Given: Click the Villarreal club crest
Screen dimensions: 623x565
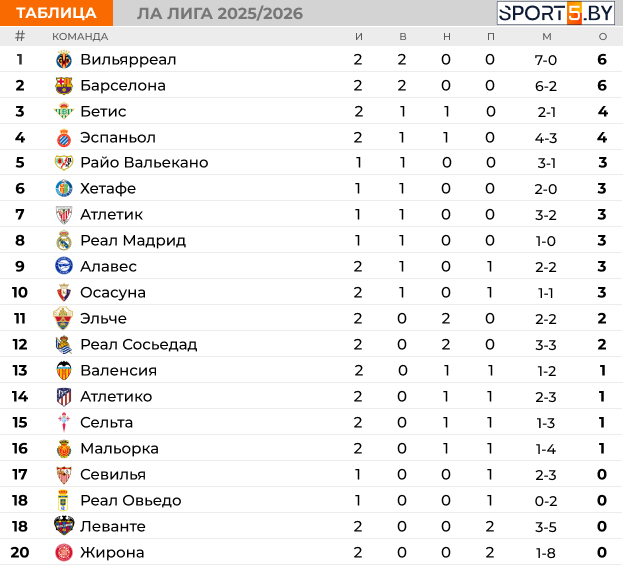Looking at the screenshot, I should tap(64, 60).
